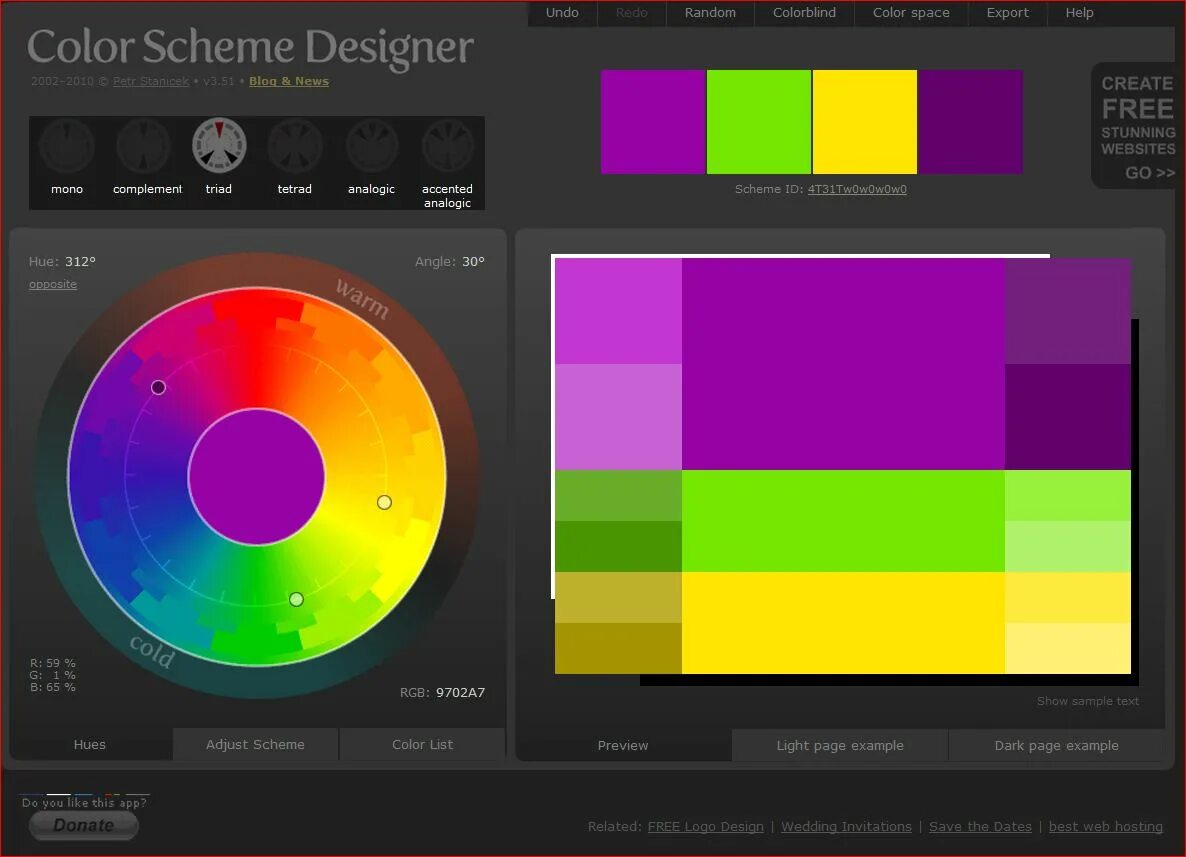The image size is (1186, 857).
Task: Click the Scheme ID 4T31Tw0w0w0w0 link
Action: [x=857, y=189]
